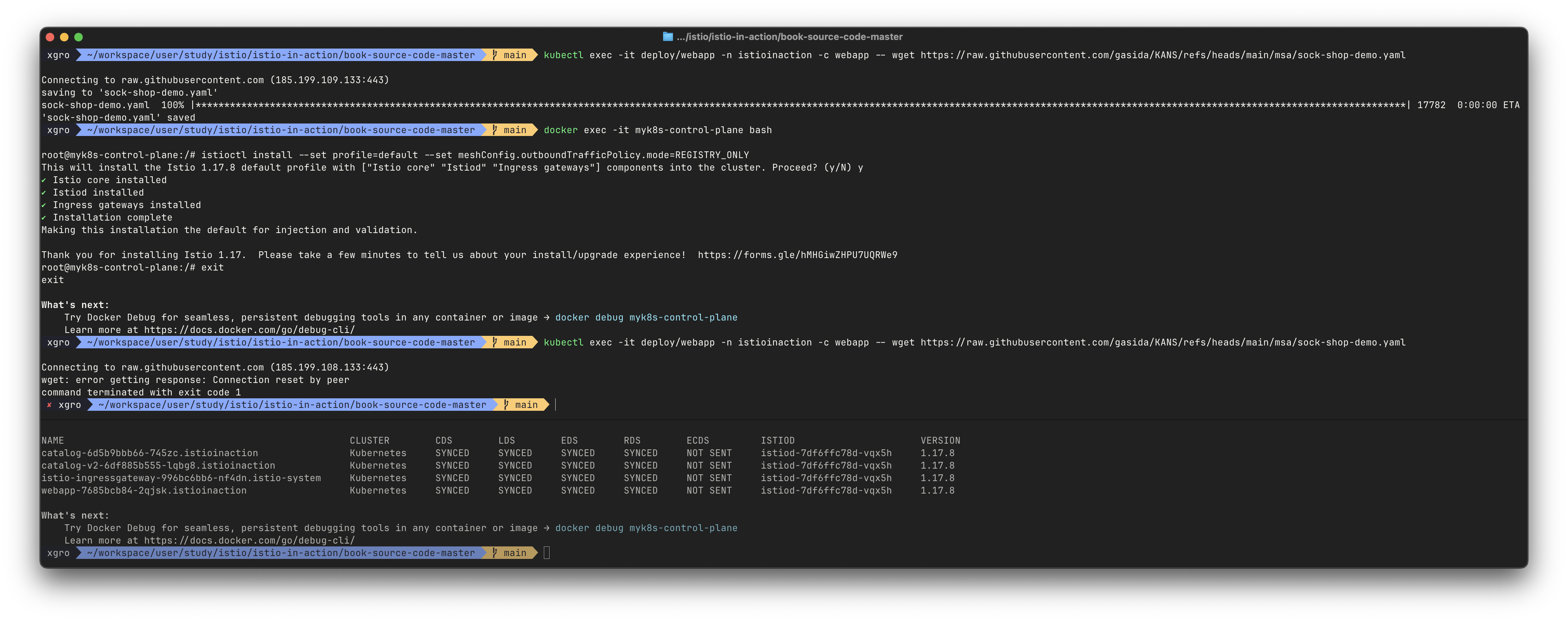Screen dimensions: 1568x621
Task: Click 'Ingress gateways installed' line
Action: pos(121,205)
